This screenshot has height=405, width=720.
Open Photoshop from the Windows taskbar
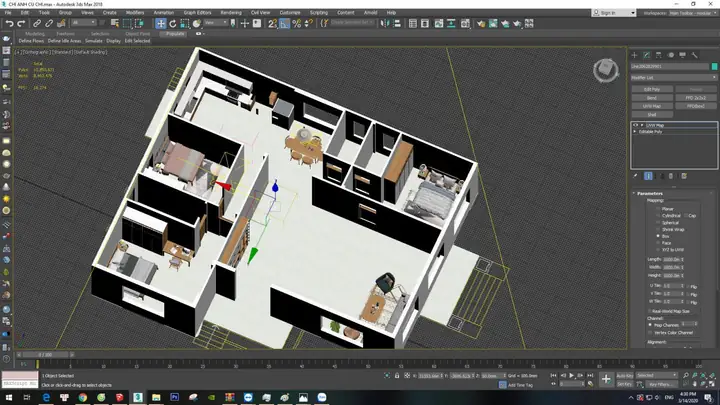tap(175, 397)
